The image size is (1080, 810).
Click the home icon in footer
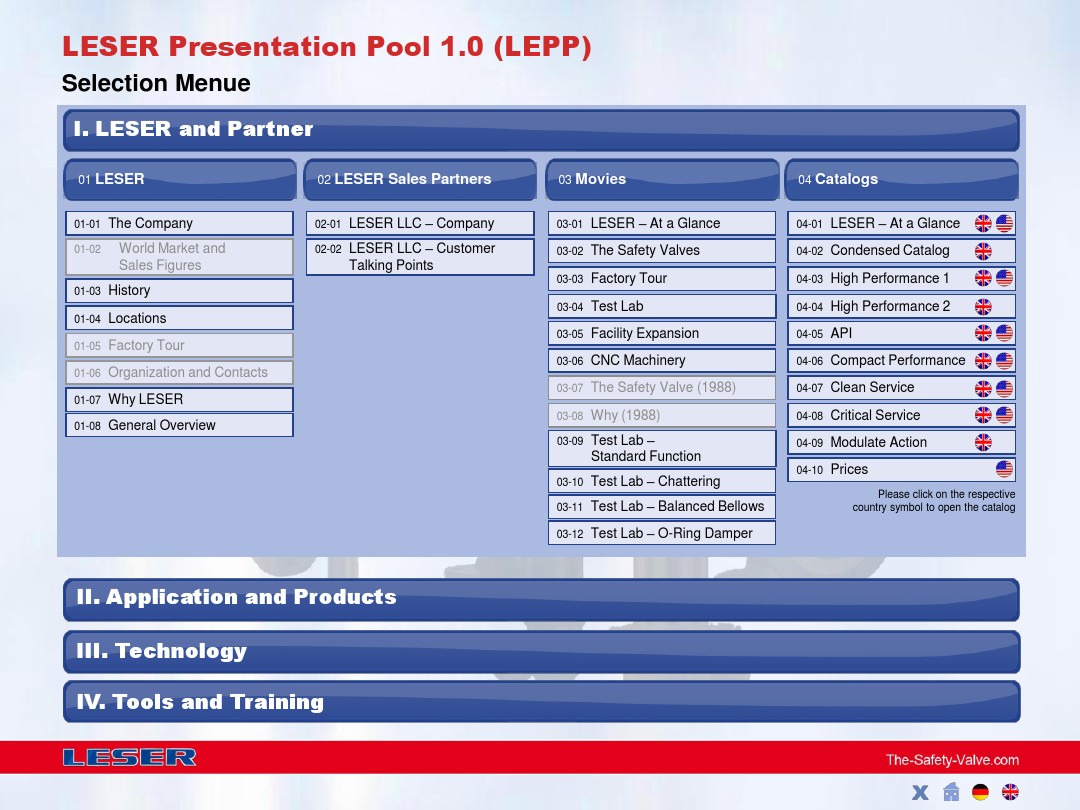tap(951, 792)
